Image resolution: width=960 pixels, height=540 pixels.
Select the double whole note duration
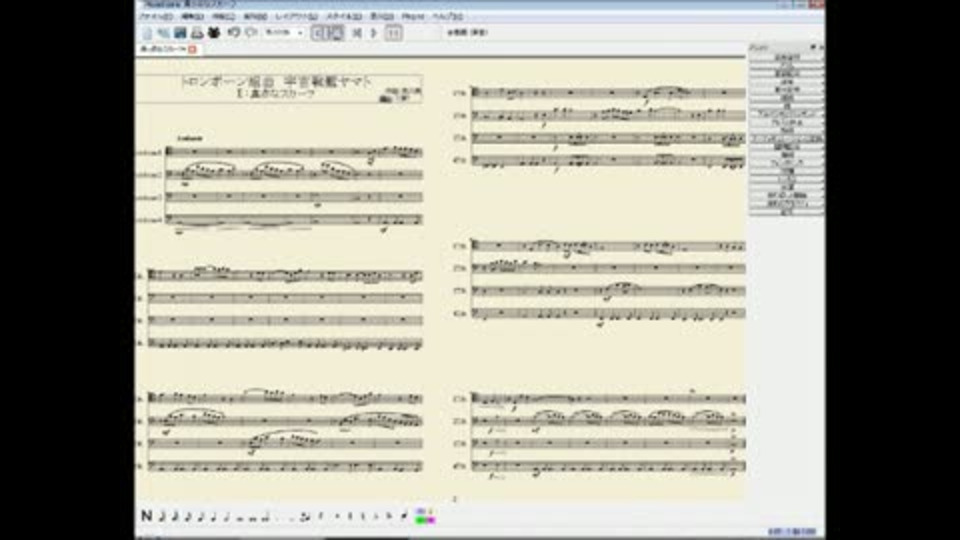click(253, 517)
